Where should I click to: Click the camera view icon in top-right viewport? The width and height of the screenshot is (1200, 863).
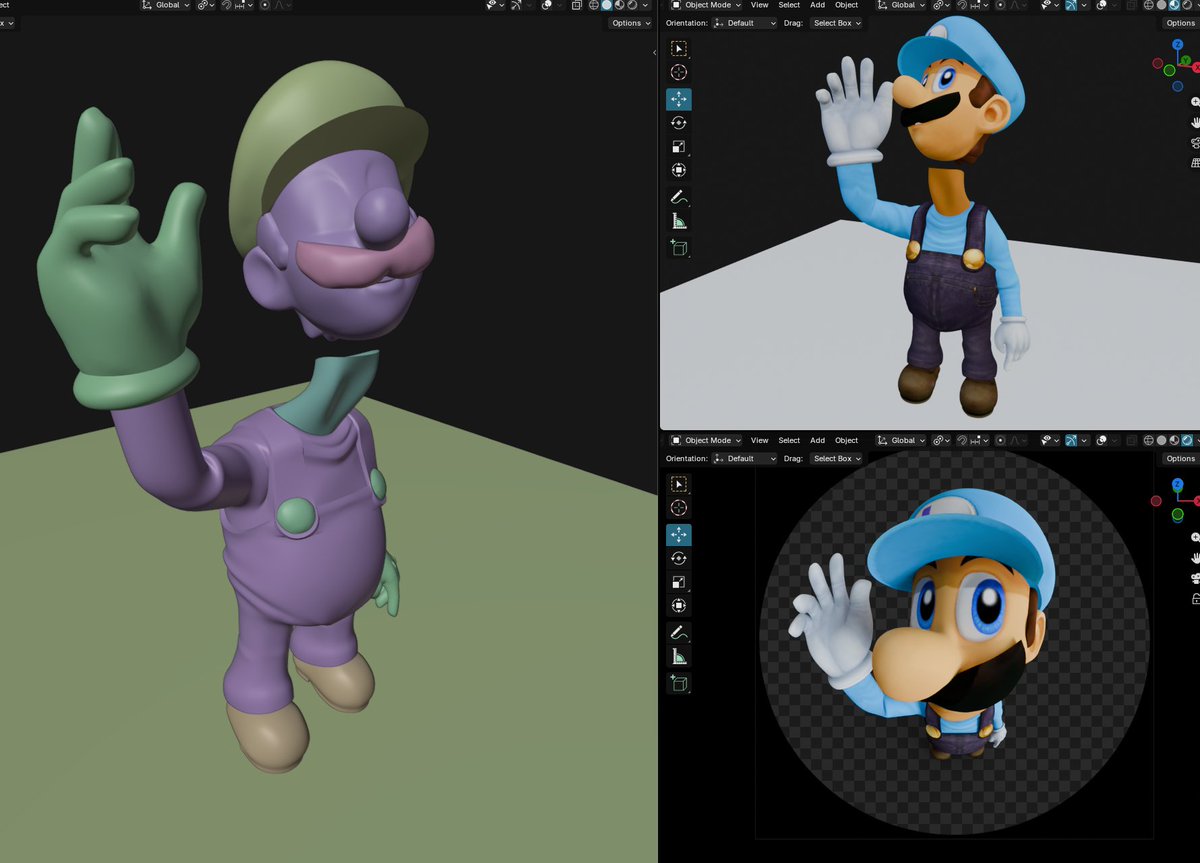(1195, 142)
